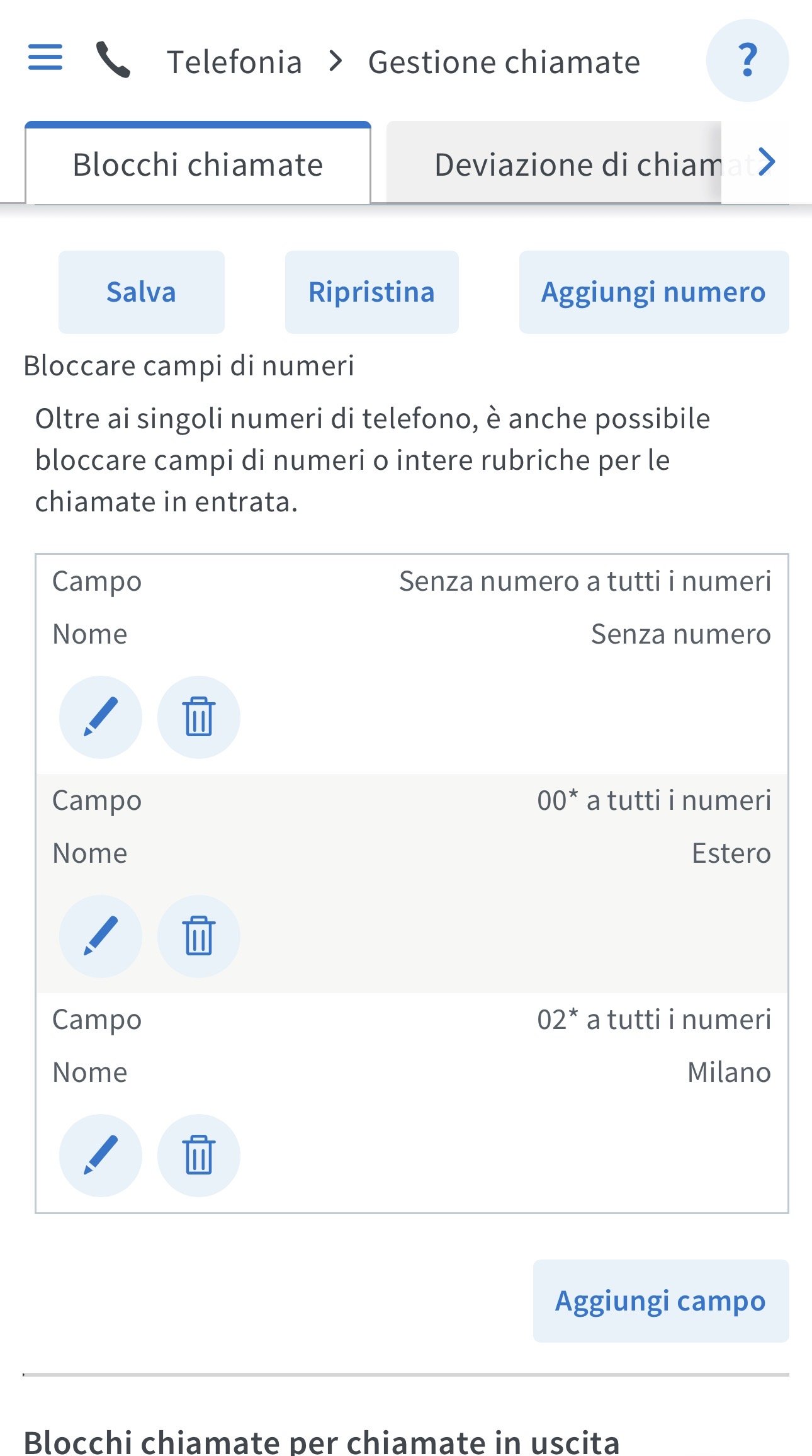Delete the Milano block entry
This screenshot has width=812, height=1456.
click(199, 1155)
